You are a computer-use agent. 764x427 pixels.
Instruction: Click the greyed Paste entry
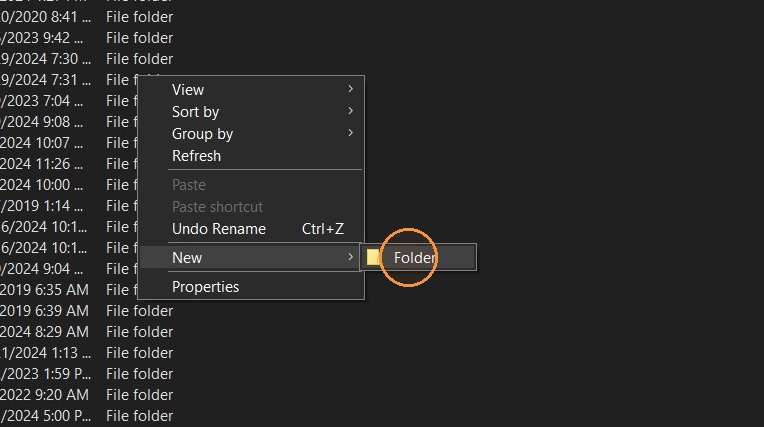189,185
